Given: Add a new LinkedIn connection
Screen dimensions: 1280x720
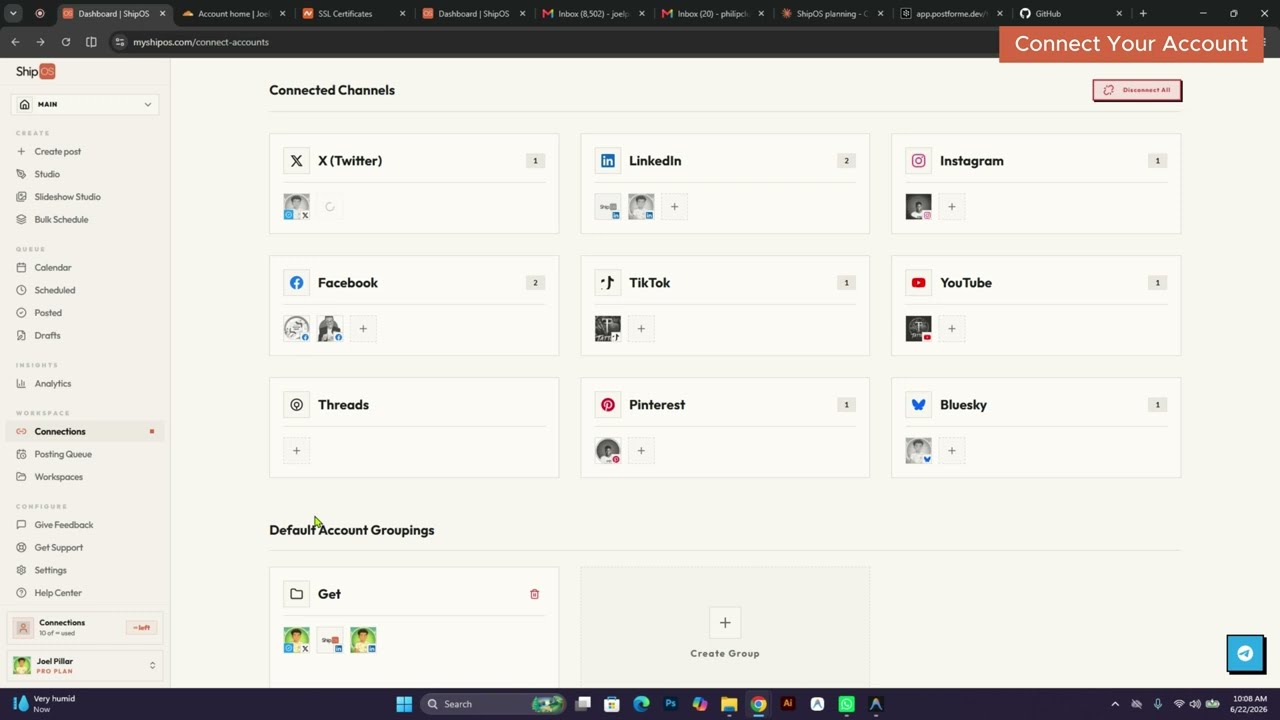Looking at the screenshot, I should pos(674,207).
